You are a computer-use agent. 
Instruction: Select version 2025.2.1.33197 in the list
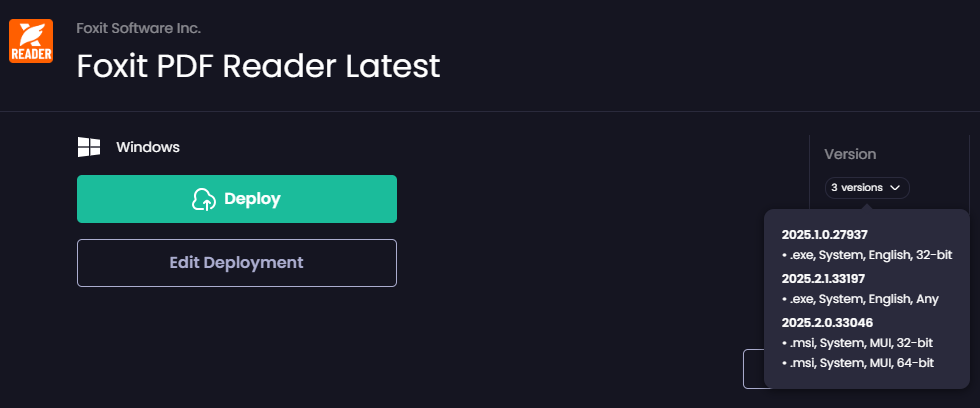point(823,277)
